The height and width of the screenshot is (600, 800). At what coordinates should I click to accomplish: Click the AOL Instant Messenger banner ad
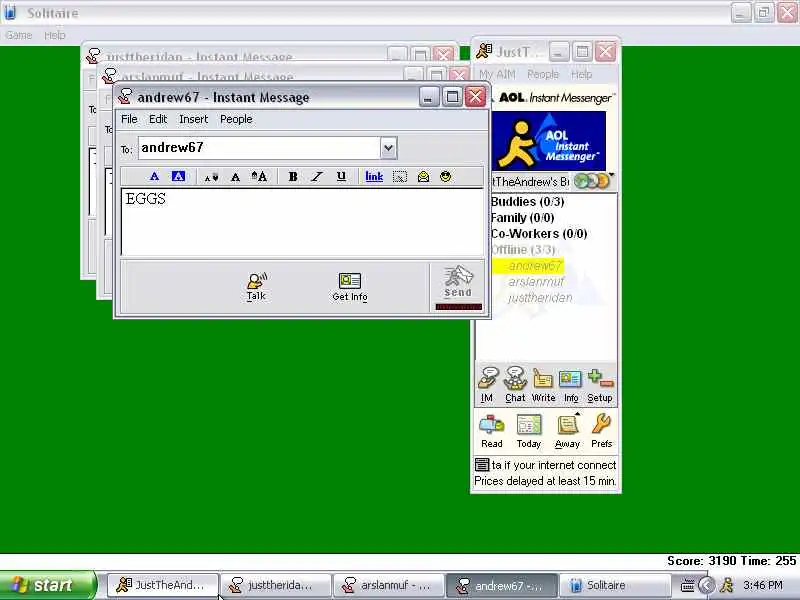coord(548,141)
